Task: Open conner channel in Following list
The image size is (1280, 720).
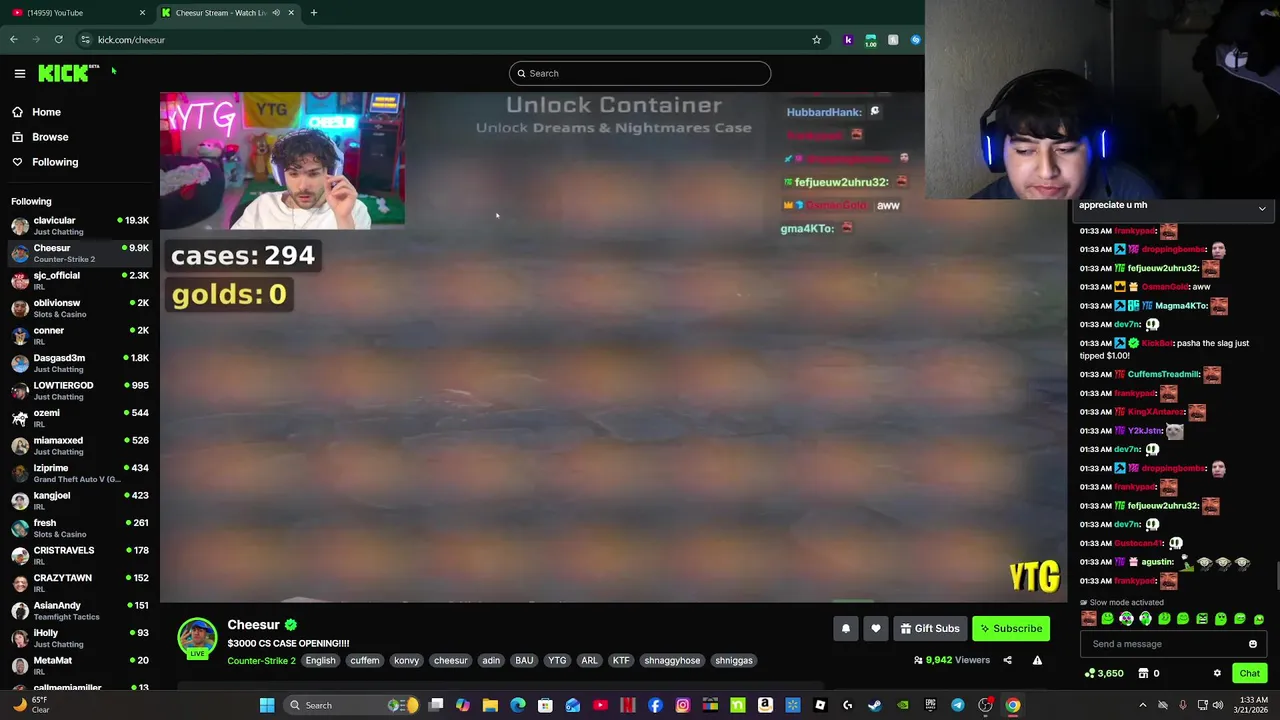Action: click(x=80, y=336)
